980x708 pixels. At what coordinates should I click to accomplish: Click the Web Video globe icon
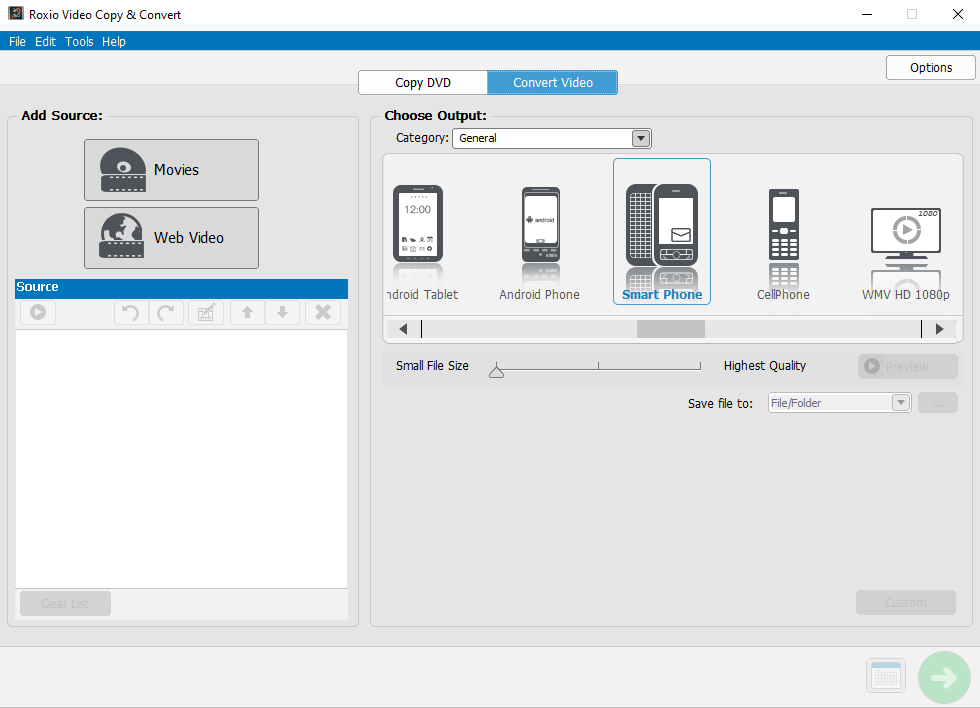122,236
